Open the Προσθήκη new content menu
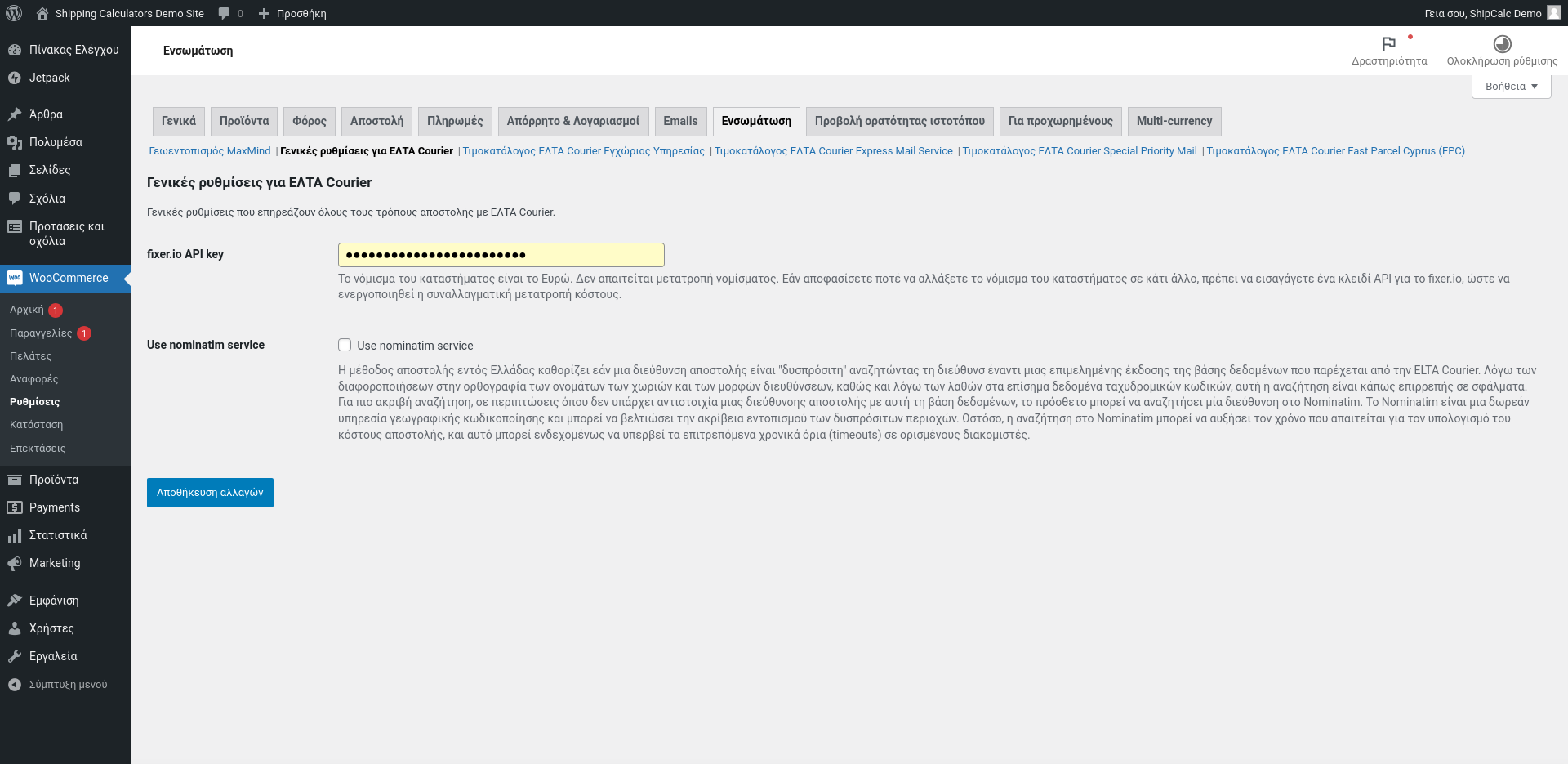 click(x=292, y=13)
